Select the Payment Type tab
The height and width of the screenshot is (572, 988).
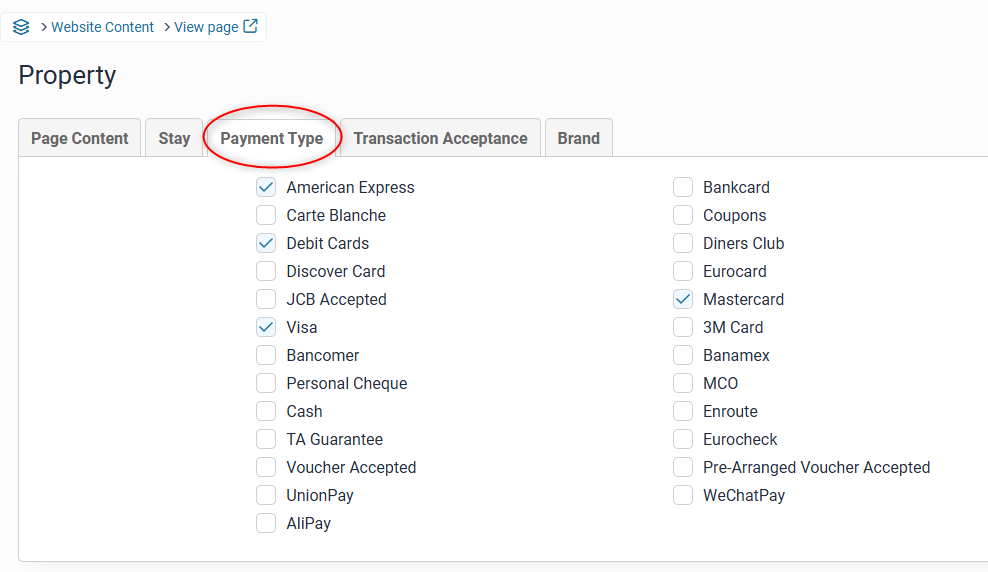[x=272, y=139]
